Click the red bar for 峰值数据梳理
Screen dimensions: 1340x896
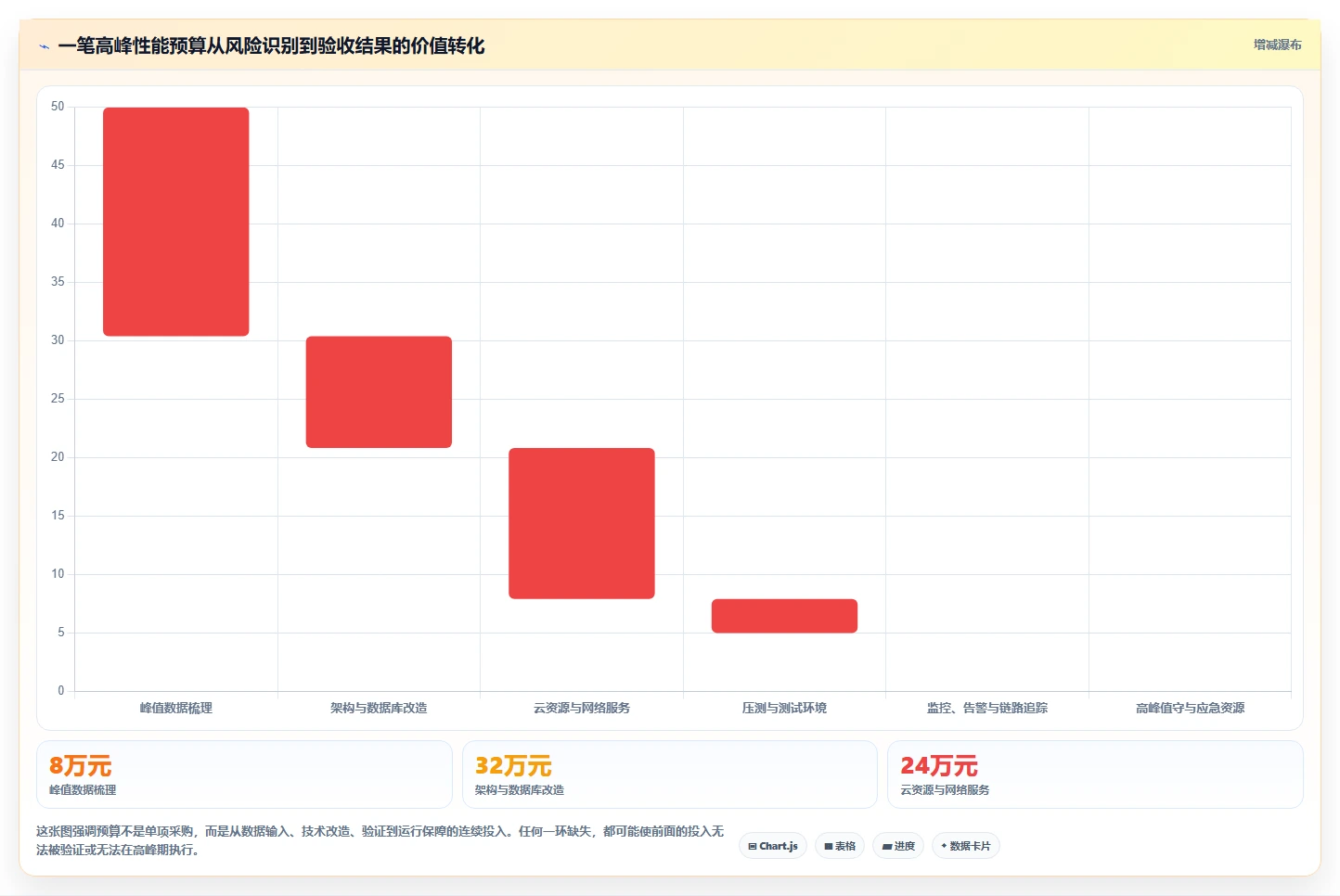coord(176,222)
